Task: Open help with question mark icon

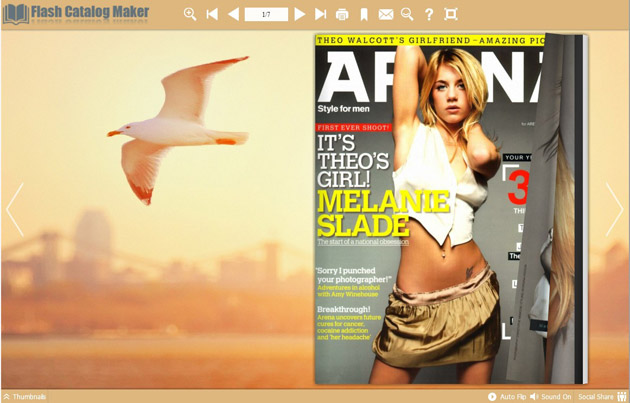Action: pos(429,14)
